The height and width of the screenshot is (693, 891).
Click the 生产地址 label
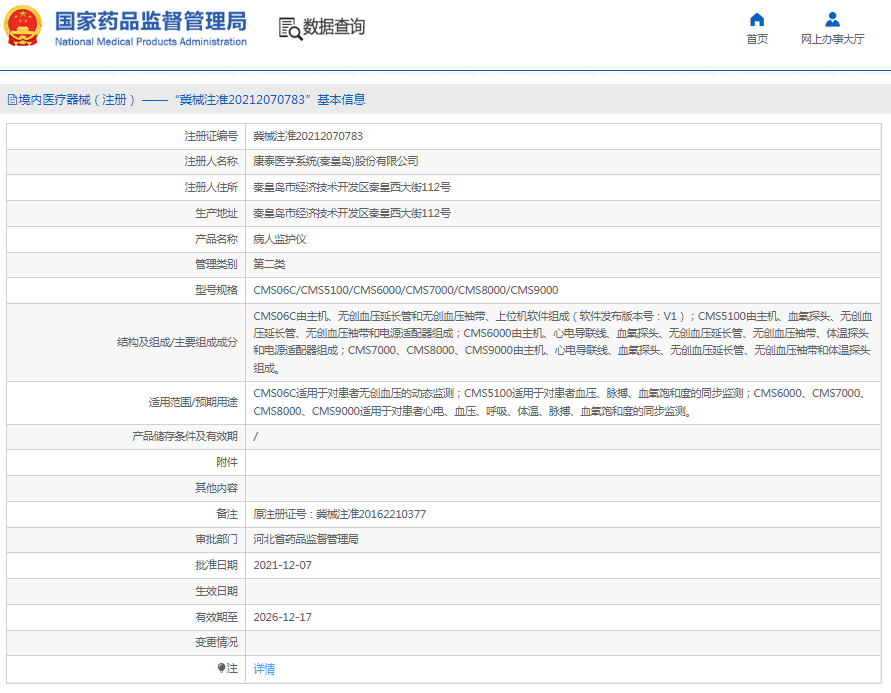pyautogui.click(x=216, y=214)
